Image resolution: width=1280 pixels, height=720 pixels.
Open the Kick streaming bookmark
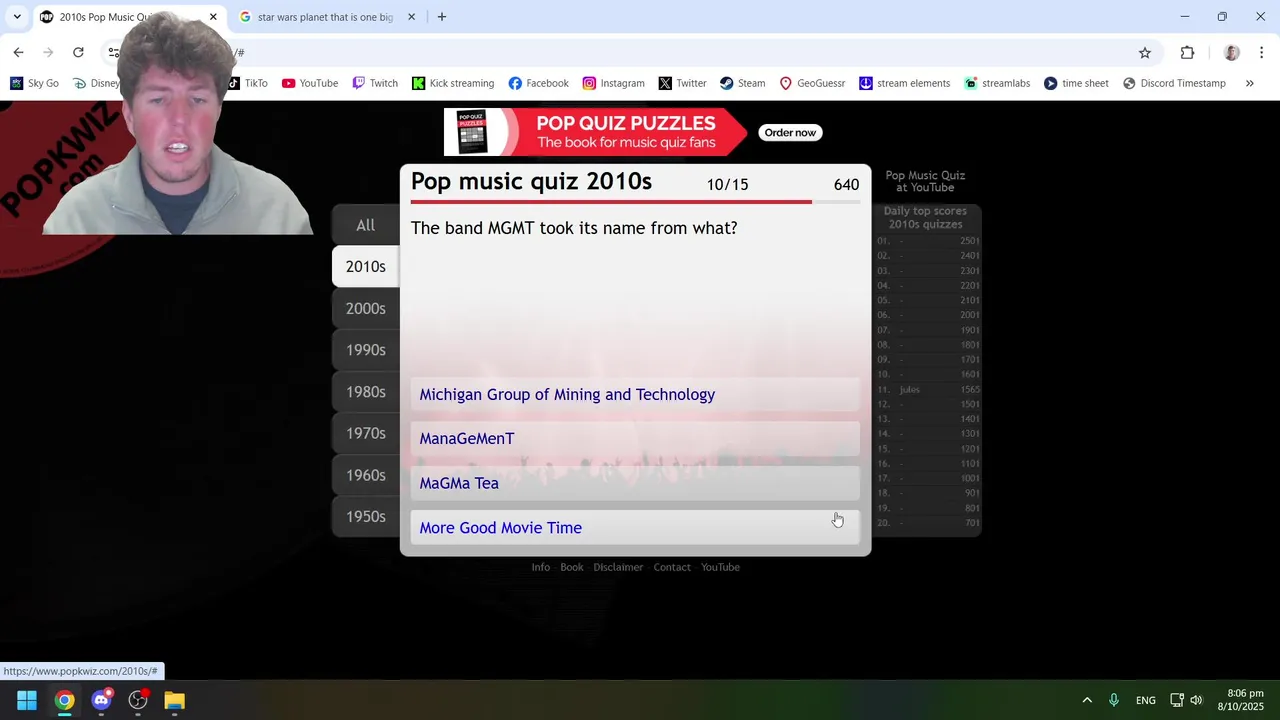[x=453, y=83]
